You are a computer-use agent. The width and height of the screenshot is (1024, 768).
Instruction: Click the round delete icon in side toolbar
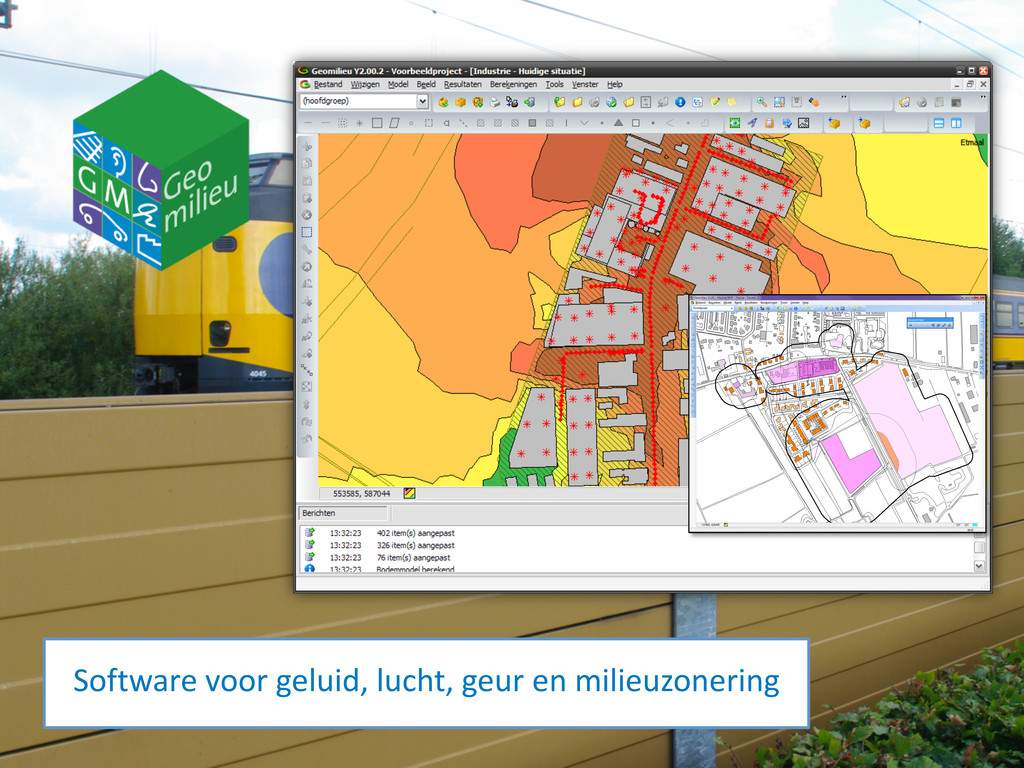307,215
